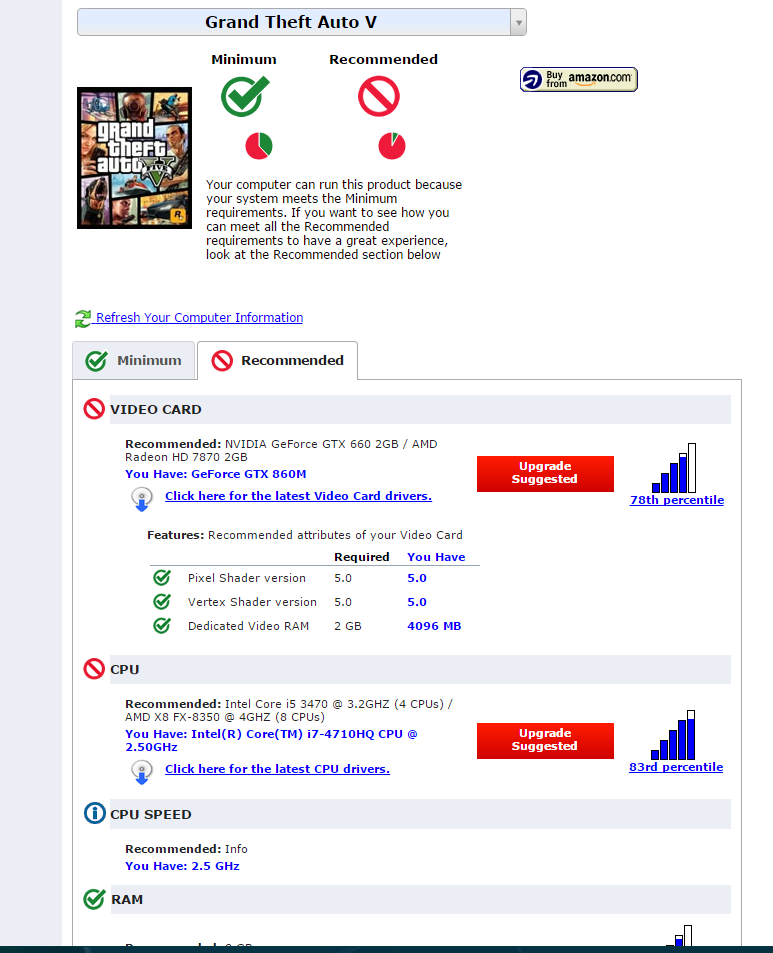The width and height of the screenshot is (773, 953).
Task: Open Refresh Your Computer Information link
Action: 199,317
